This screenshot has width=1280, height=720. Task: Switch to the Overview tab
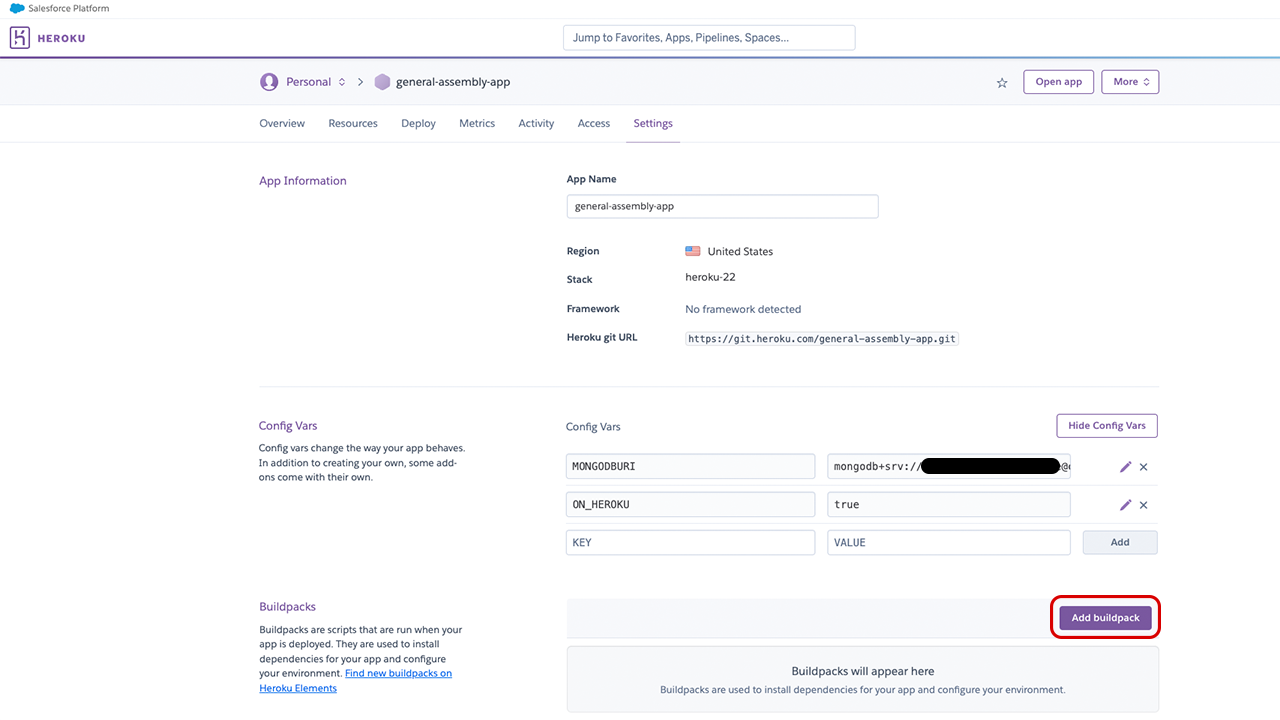pyautogui.click(x=282, y=124)
